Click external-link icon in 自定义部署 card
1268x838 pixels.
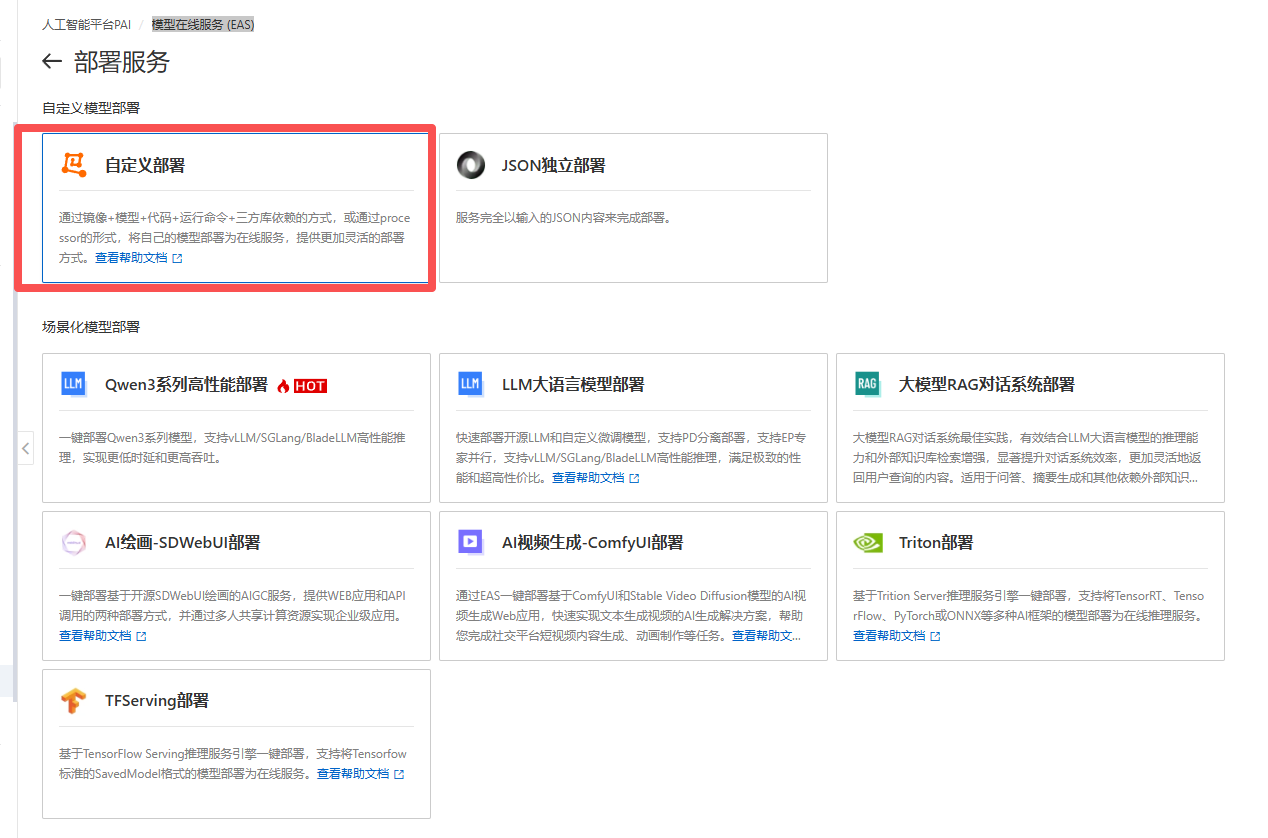(x=177, y=258)
